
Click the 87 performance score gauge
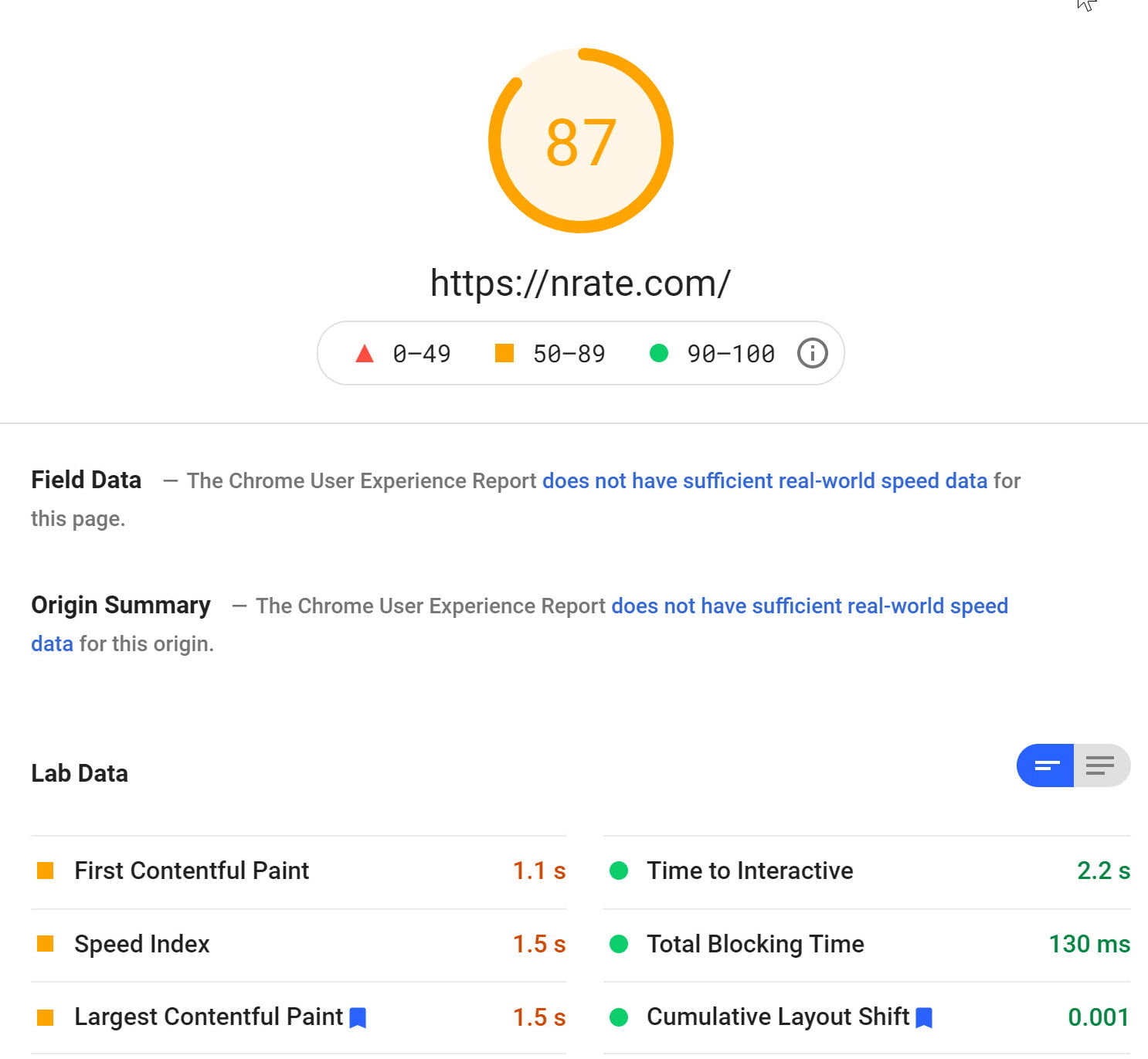point(581,141)
